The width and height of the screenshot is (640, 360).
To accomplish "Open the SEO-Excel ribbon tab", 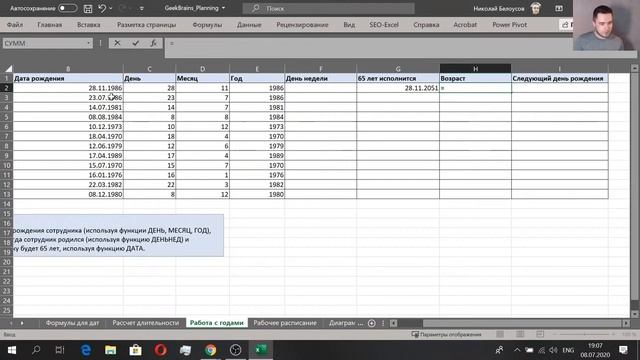I will (384, 25).
